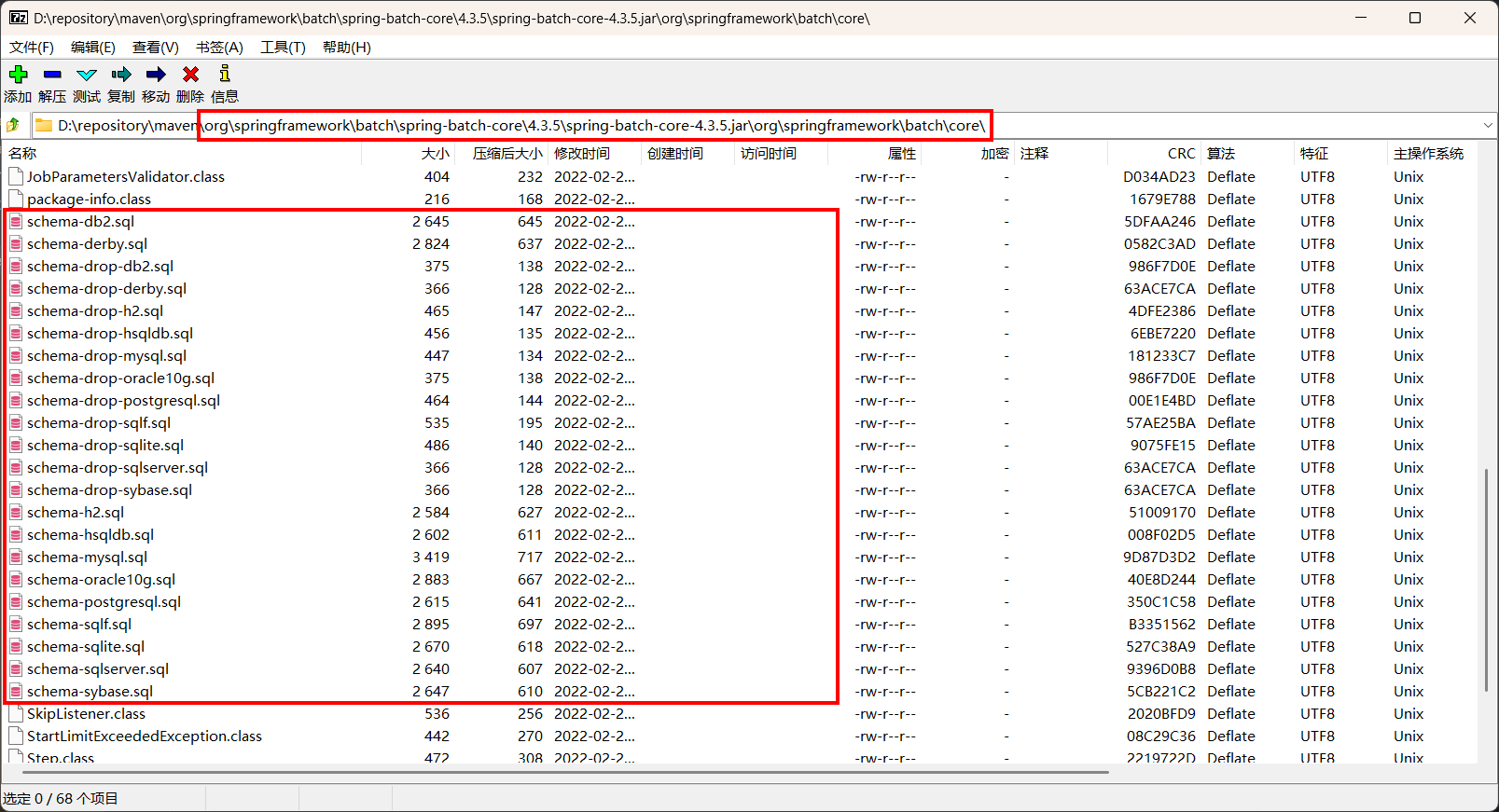Open the 编辑(E) menu
The height and width of the screenshot is (812, 1499).
pos(93,48)
